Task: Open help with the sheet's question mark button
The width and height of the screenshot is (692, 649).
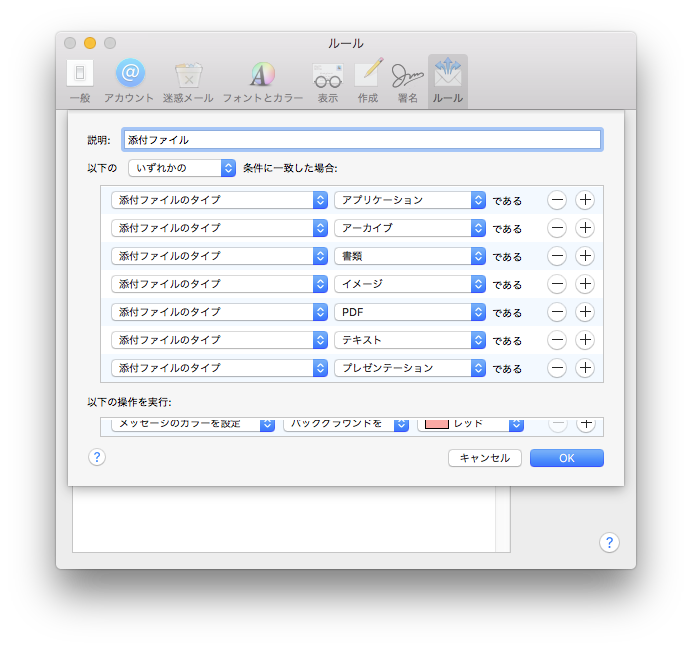Action: (x=97, y=458)
